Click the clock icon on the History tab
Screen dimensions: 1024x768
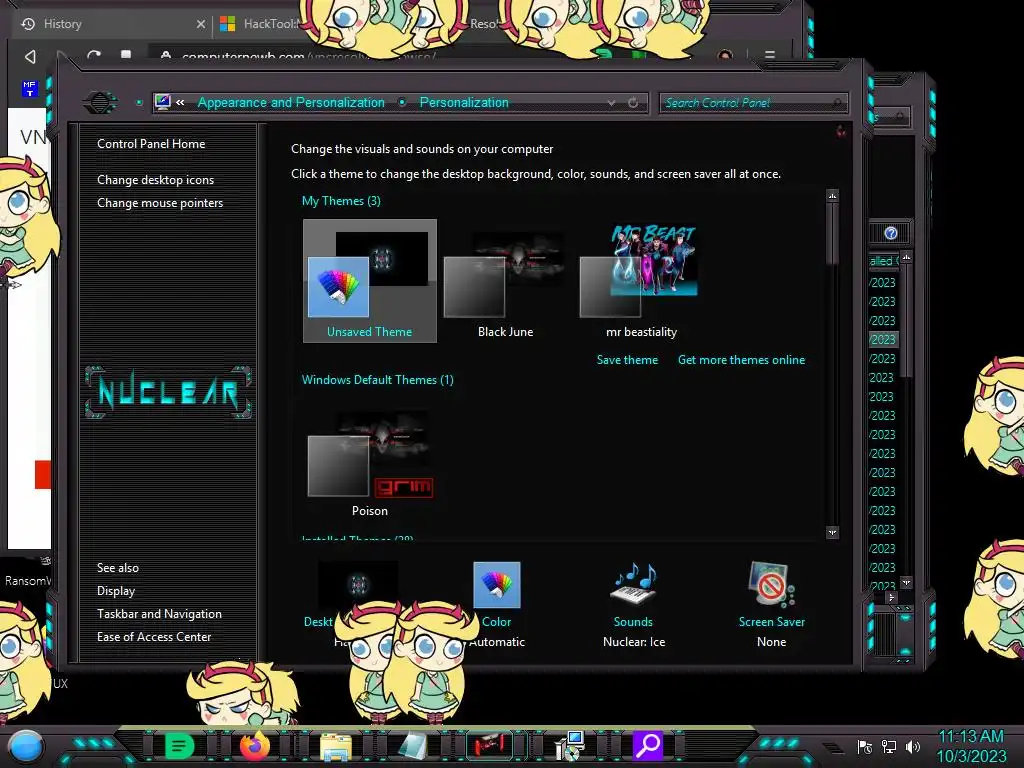[28, 24]
